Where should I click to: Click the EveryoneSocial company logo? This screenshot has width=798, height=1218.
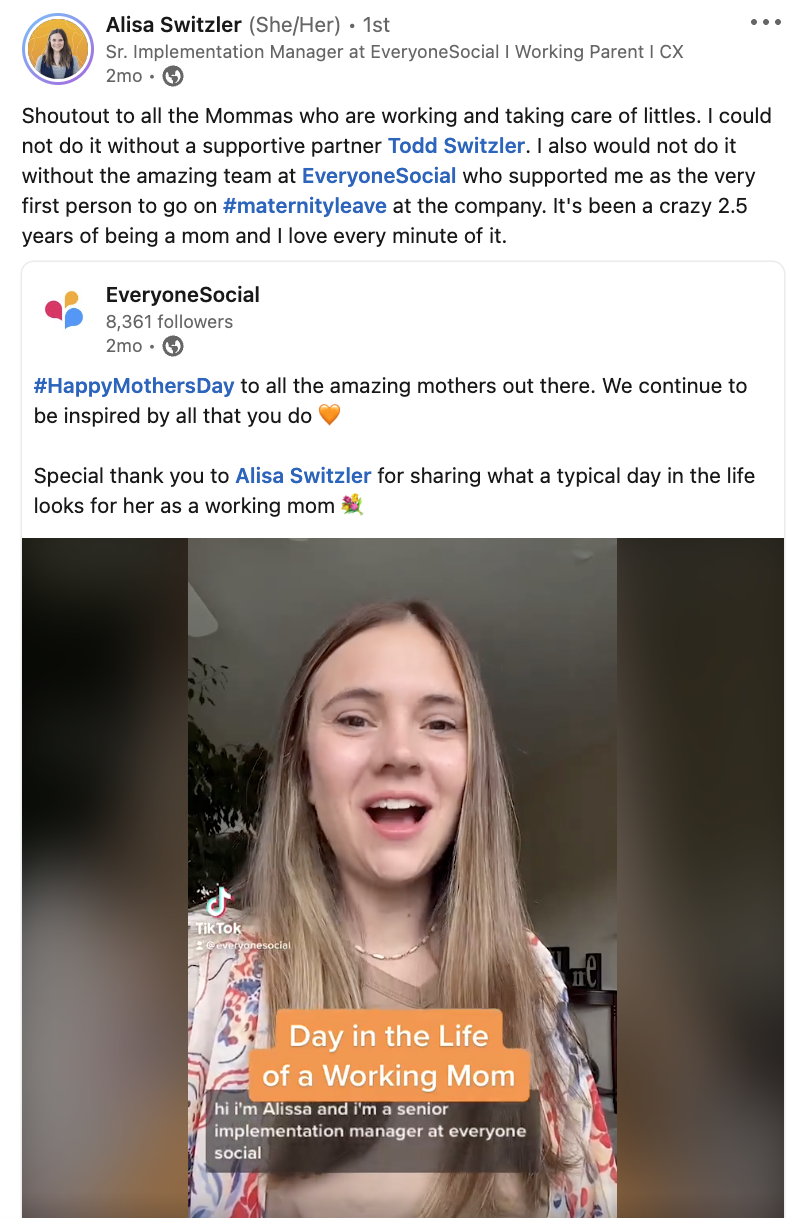[64, 308]
